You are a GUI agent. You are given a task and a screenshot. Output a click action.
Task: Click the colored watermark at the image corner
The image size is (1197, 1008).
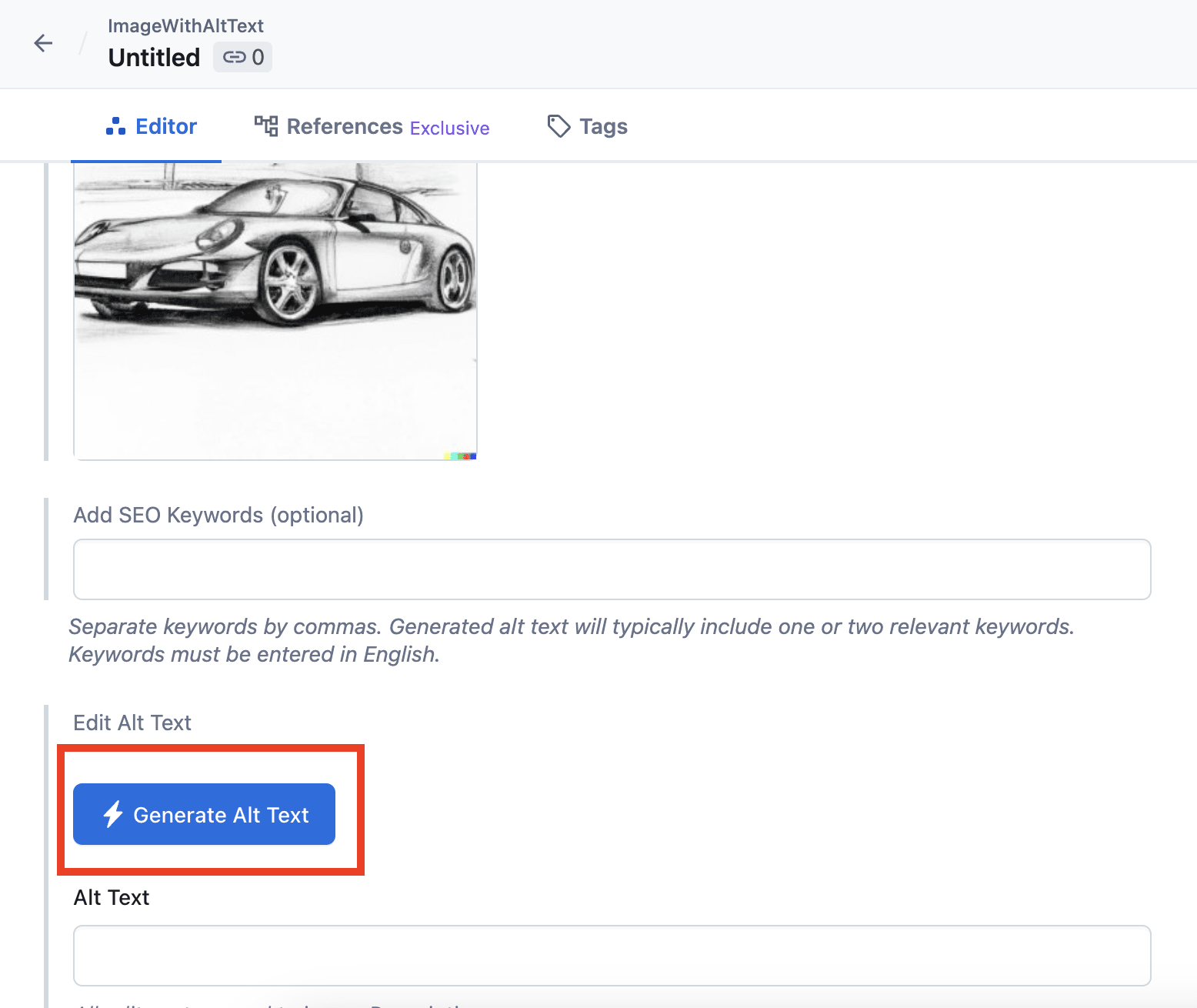(461, 456)
